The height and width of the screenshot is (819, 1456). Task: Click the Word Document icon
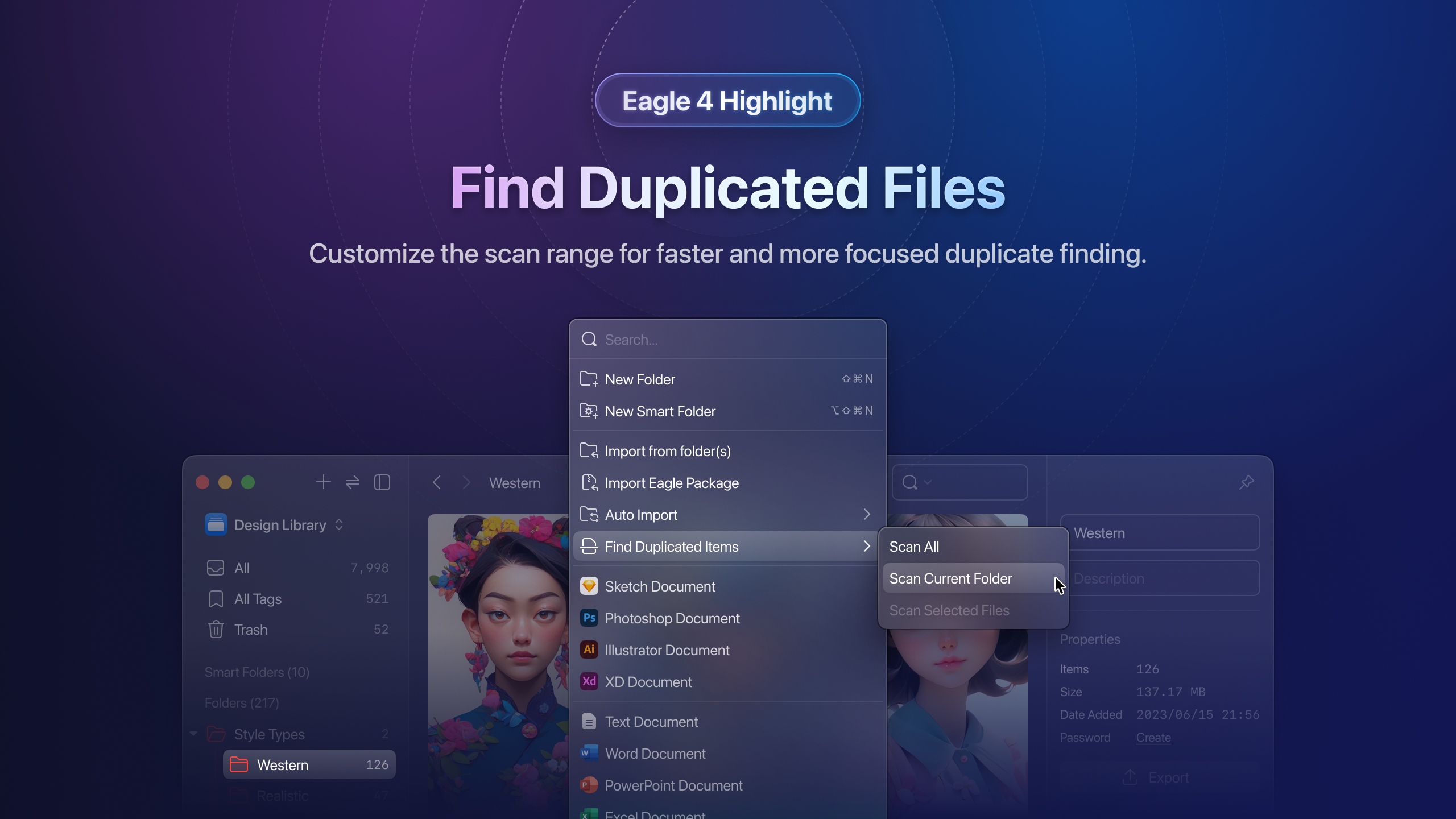(x=589, y=753)
